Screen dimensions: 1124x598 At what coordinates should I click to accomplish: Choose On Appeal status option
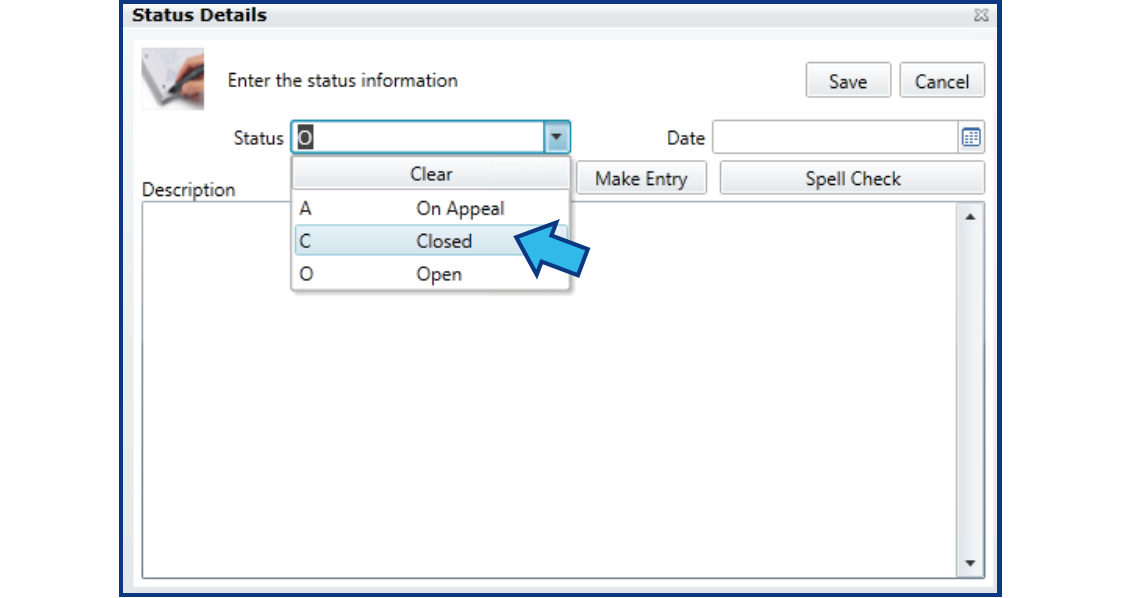[x=430, y=208]
